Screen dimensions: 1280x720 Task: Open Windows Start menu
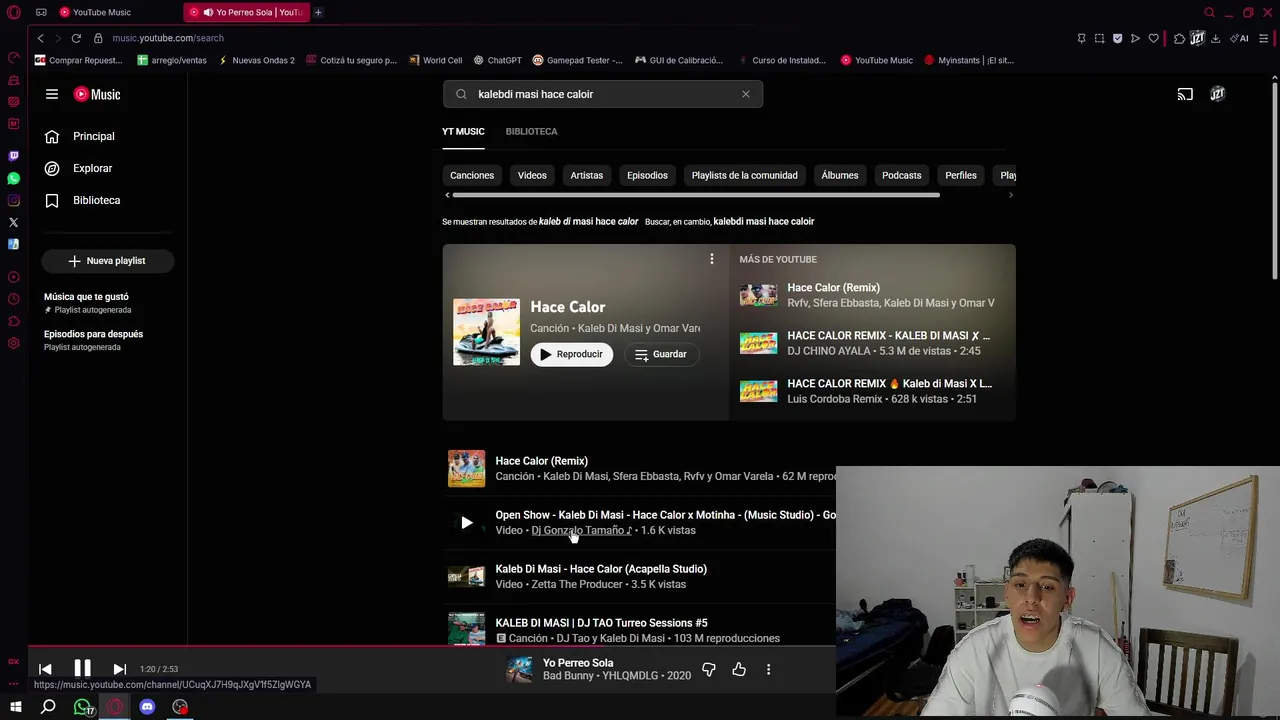tap(15, 707)
